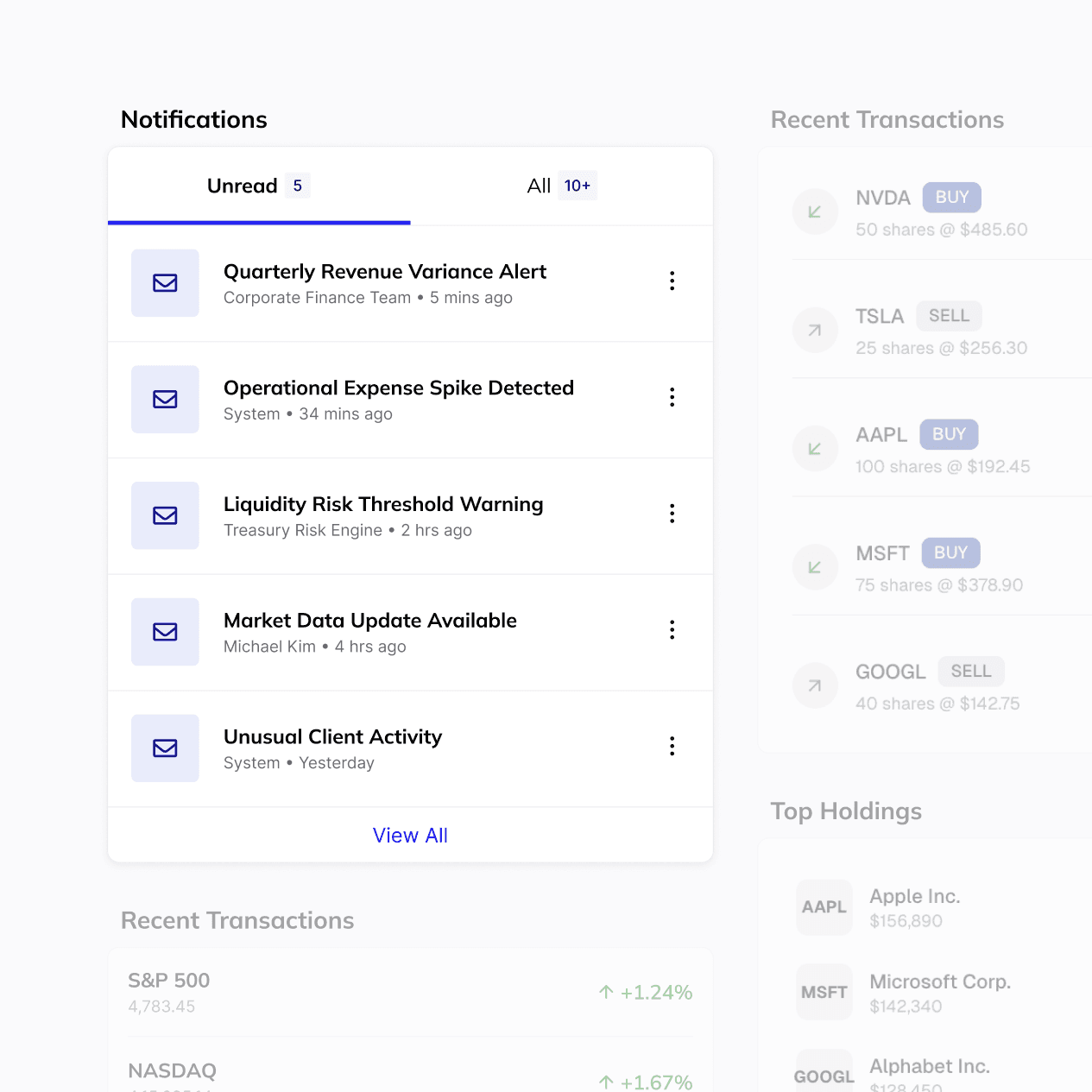This screenshot has width=1092, height=1092.
Task: Select the AAPL ticker icon under Top Holdings
Action: [824, 907]
